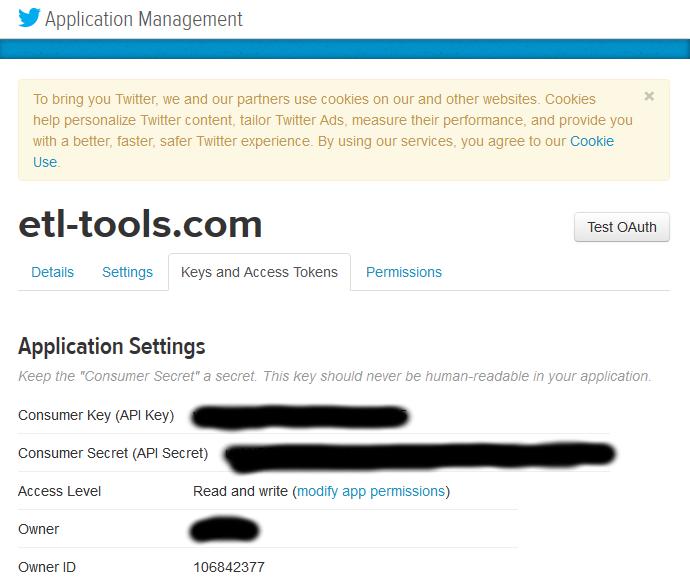Click the Test OAuth button

(x=622, y=227)
